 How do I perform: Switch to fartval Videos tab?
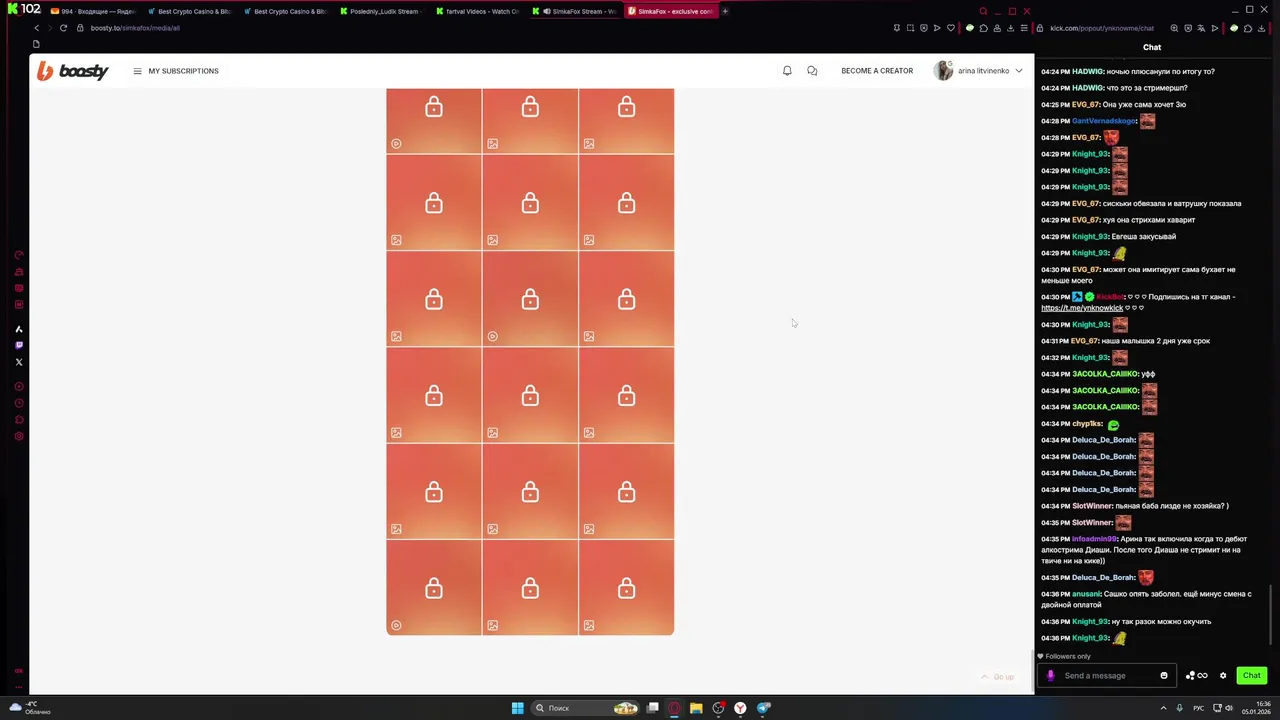476,11
